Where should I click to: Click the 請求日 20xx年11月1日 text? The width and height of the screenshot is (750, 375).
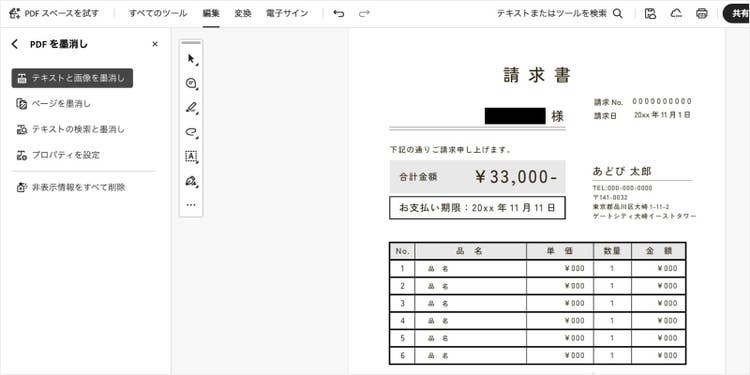point(642,115)
